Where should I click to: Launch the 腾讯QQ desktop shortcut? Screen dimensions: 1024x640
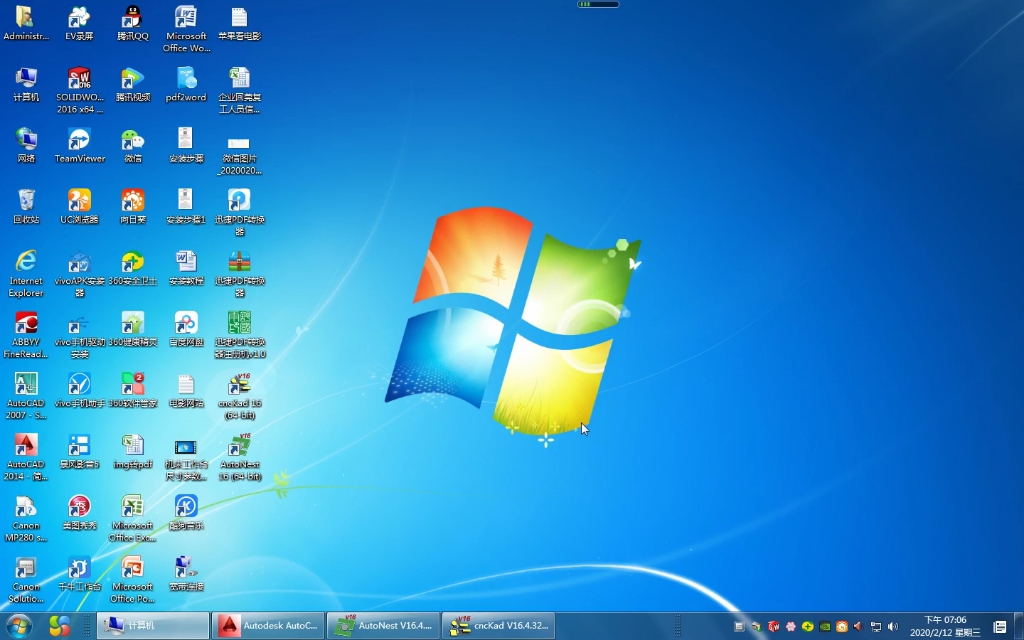tap(132, 20)
